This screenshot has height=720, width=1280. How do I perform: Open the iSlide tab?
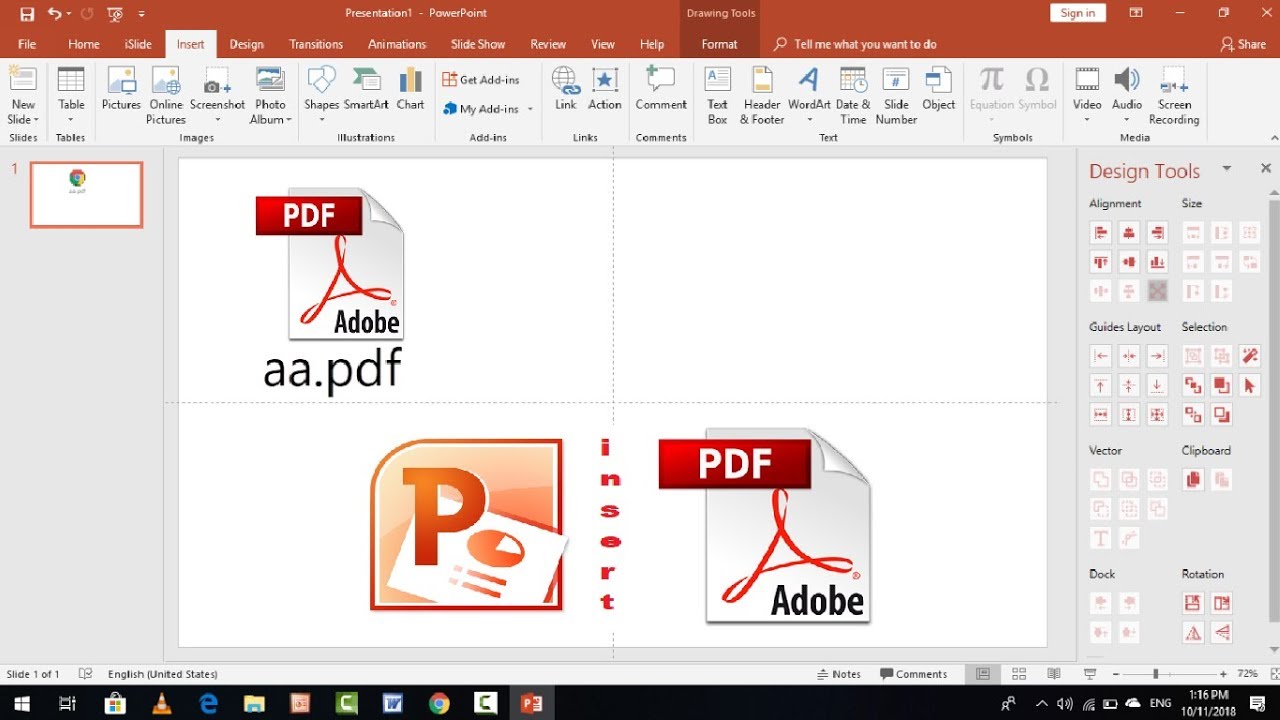click(138, 44)
